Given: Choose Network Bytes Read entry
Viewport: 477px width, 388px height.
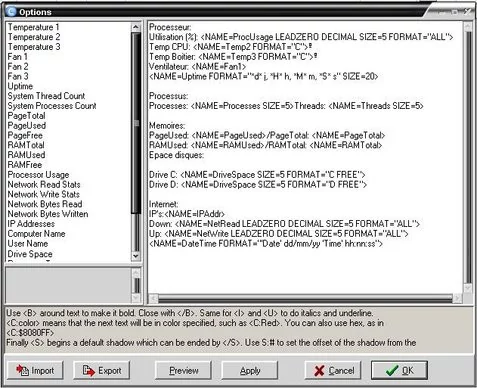Looking at the screenshot, I should point(45,204).
